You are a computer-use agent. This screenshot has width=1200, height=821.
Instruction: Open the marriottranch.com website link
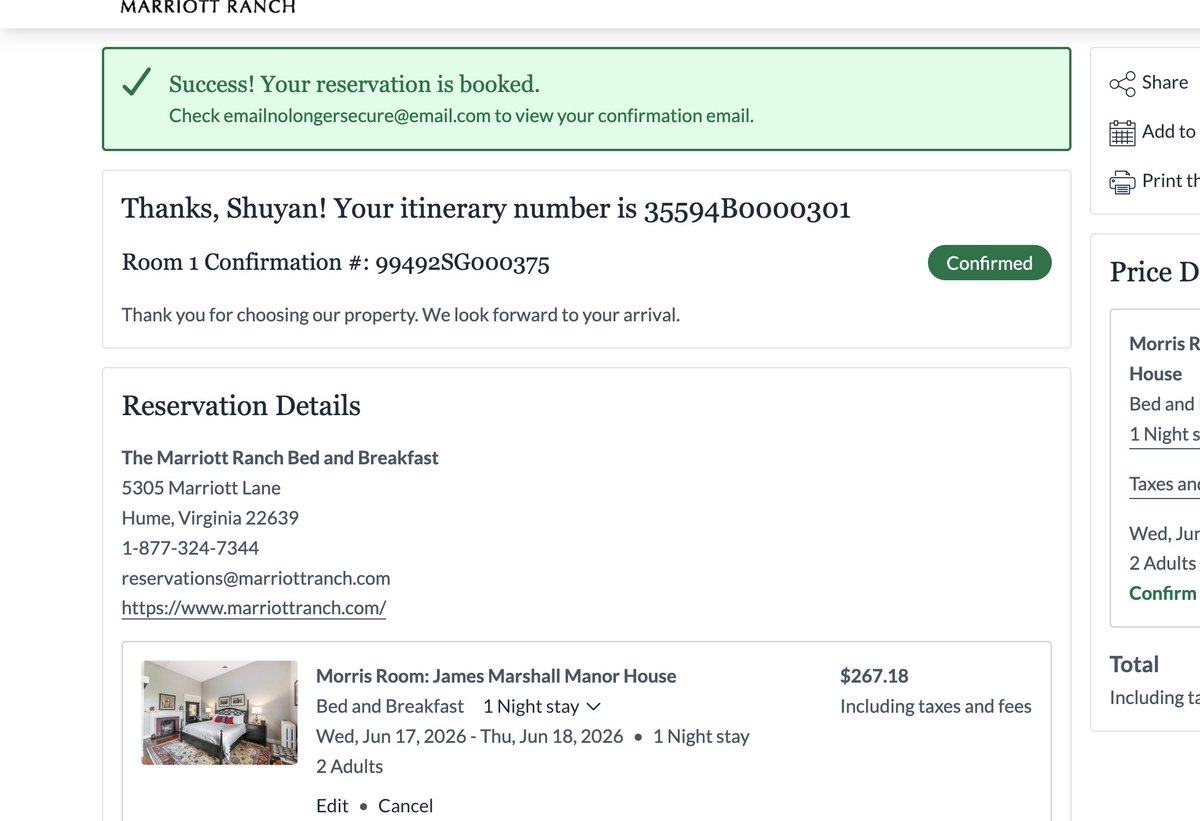click(x=254, y=608)
